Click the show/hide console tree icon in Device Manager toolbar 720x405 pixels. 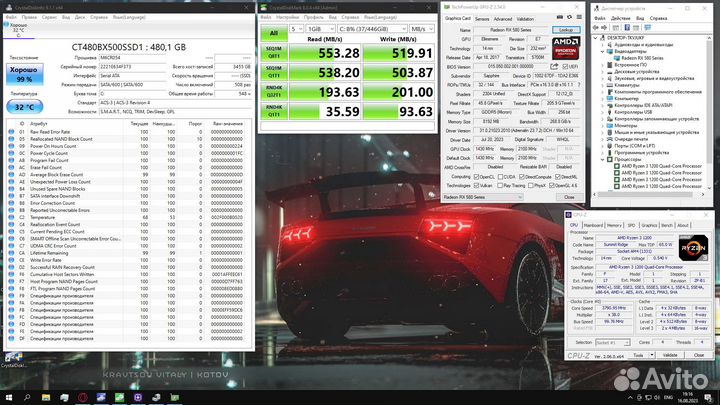(x=616, y=28)
